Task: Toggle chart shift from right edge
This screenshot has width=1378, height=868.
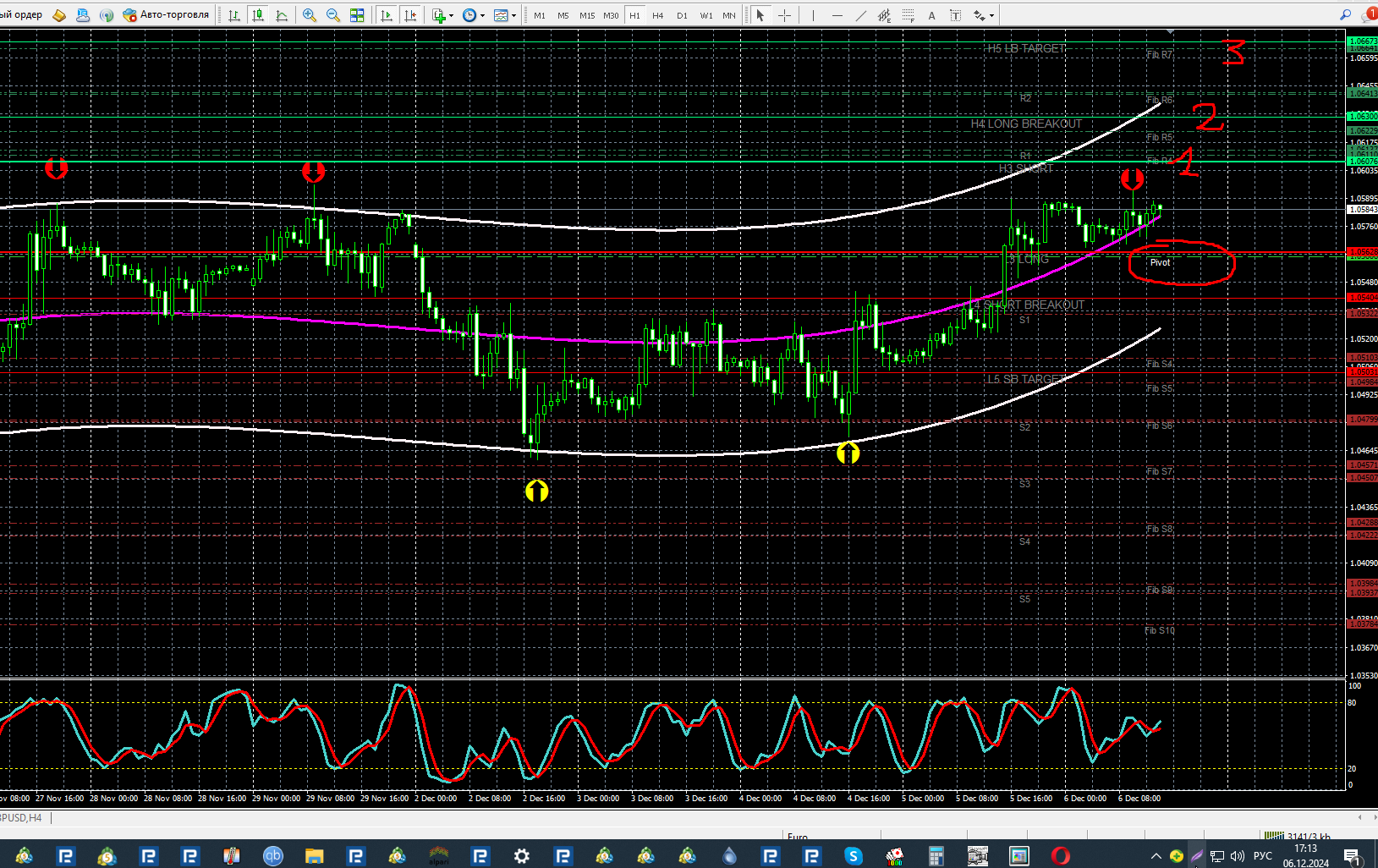Action: [410, 15]
